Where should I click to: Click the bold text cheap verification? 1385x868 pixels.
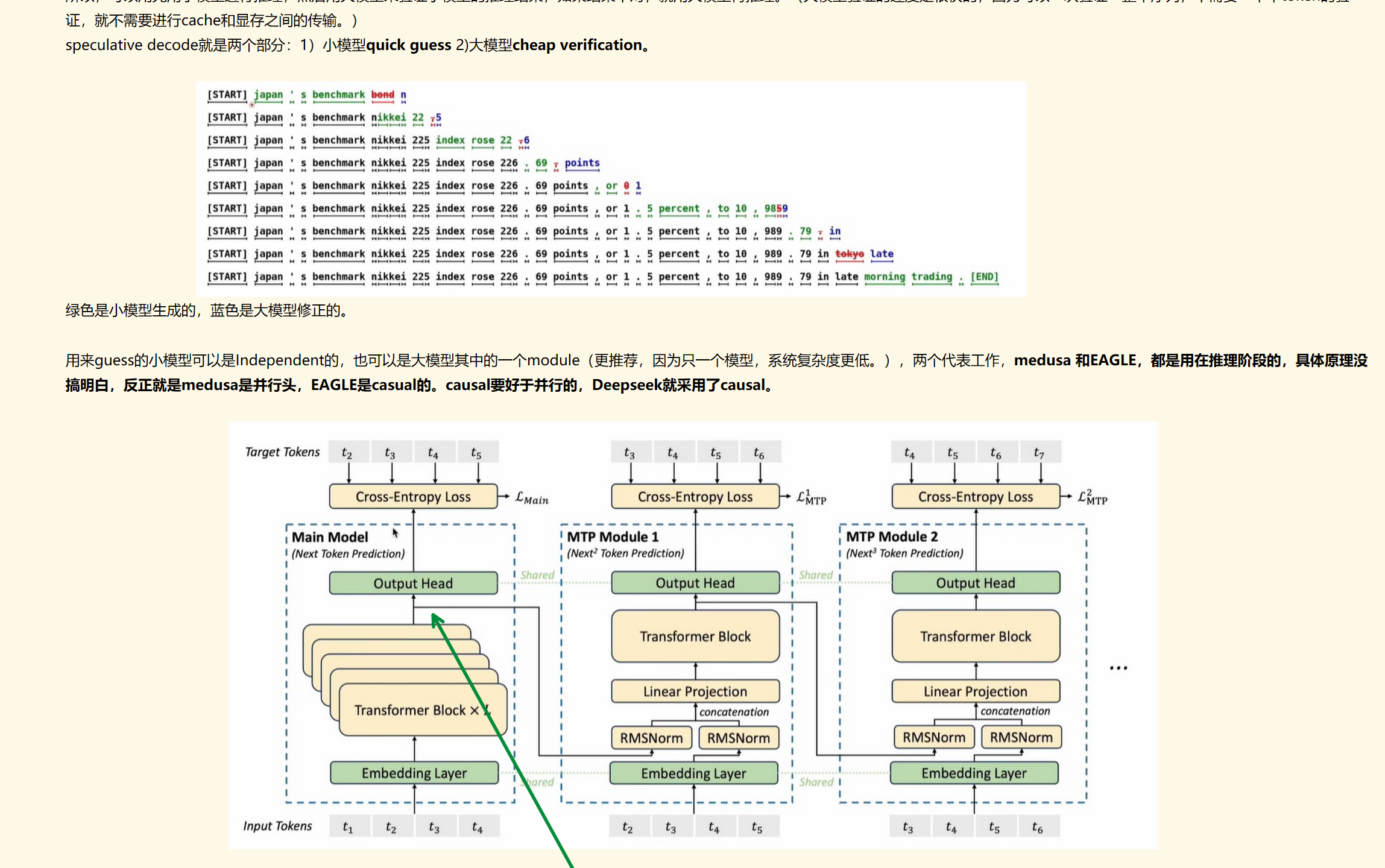[577, 45]
